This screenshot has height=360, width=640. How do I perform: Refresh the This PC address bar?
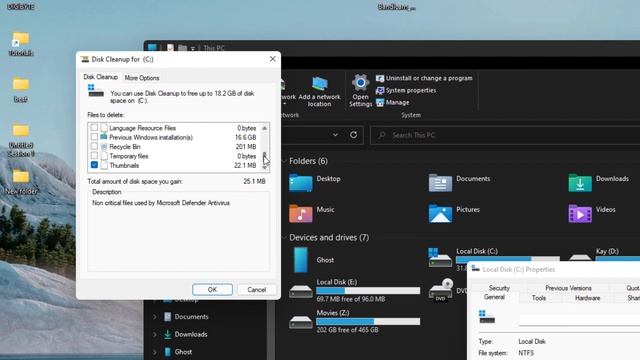353,135
